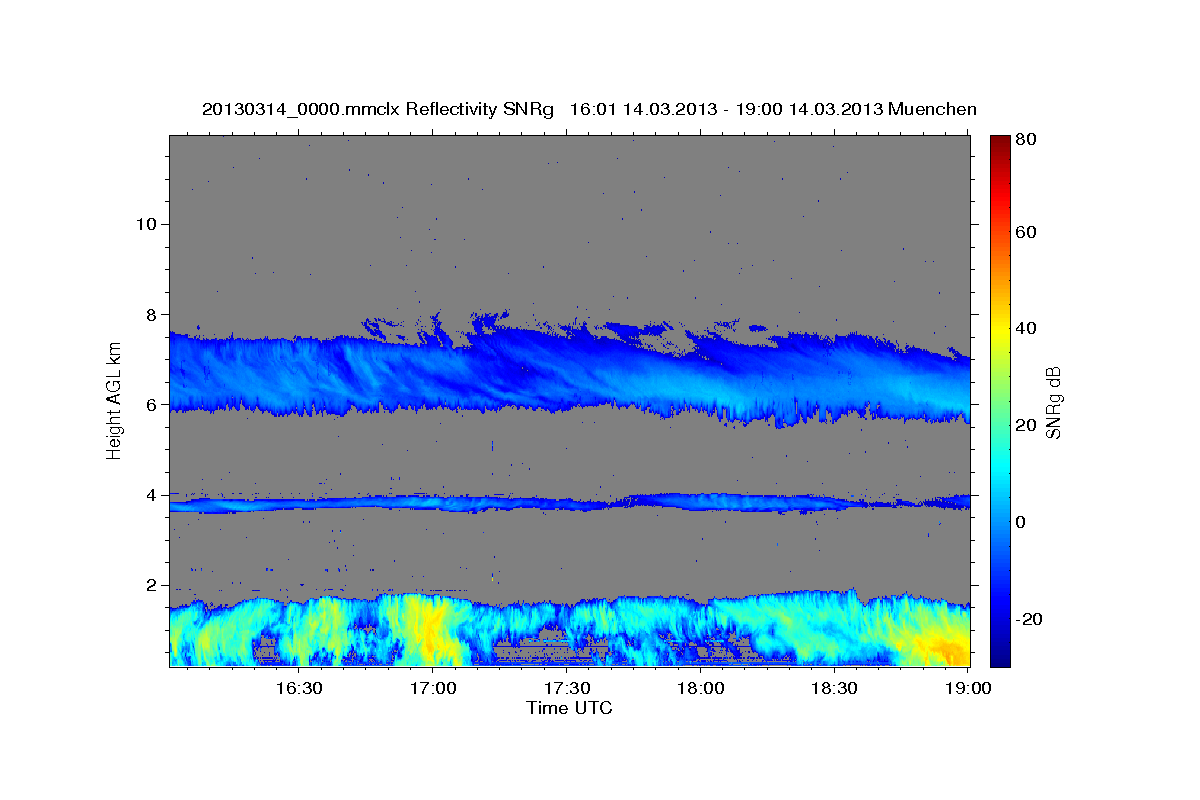1200x800 pixels.
Task: Select the 16:30 time tick label
Action: pyautogui.click(x=298, y=689)
